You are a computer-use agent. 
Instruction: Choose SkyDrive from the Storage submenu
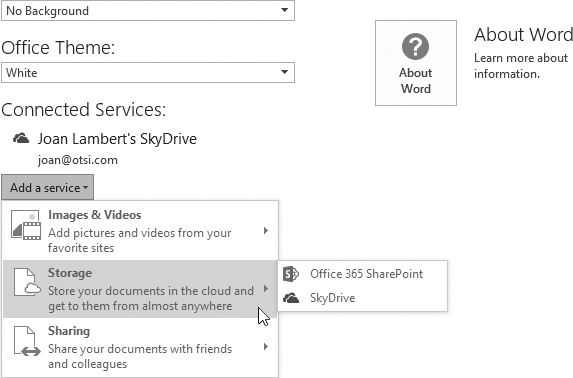pyautogui.click(x=363, y=298)
